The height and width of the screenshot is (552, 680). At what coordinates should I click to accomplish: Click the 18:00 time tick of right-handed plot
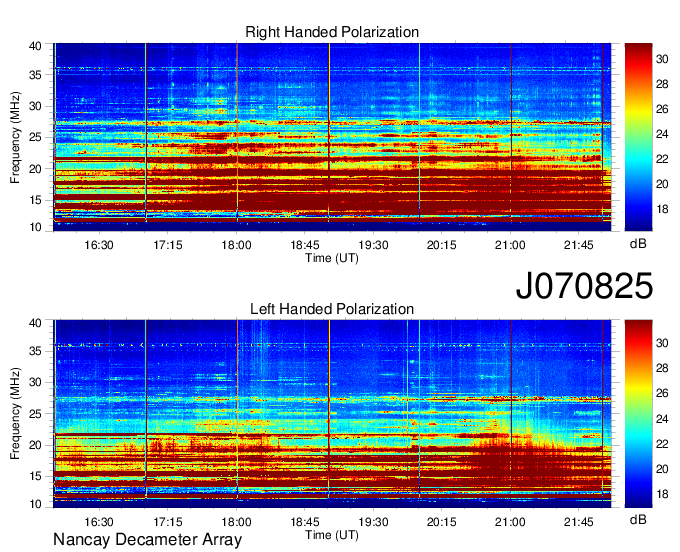coord(236,245)
